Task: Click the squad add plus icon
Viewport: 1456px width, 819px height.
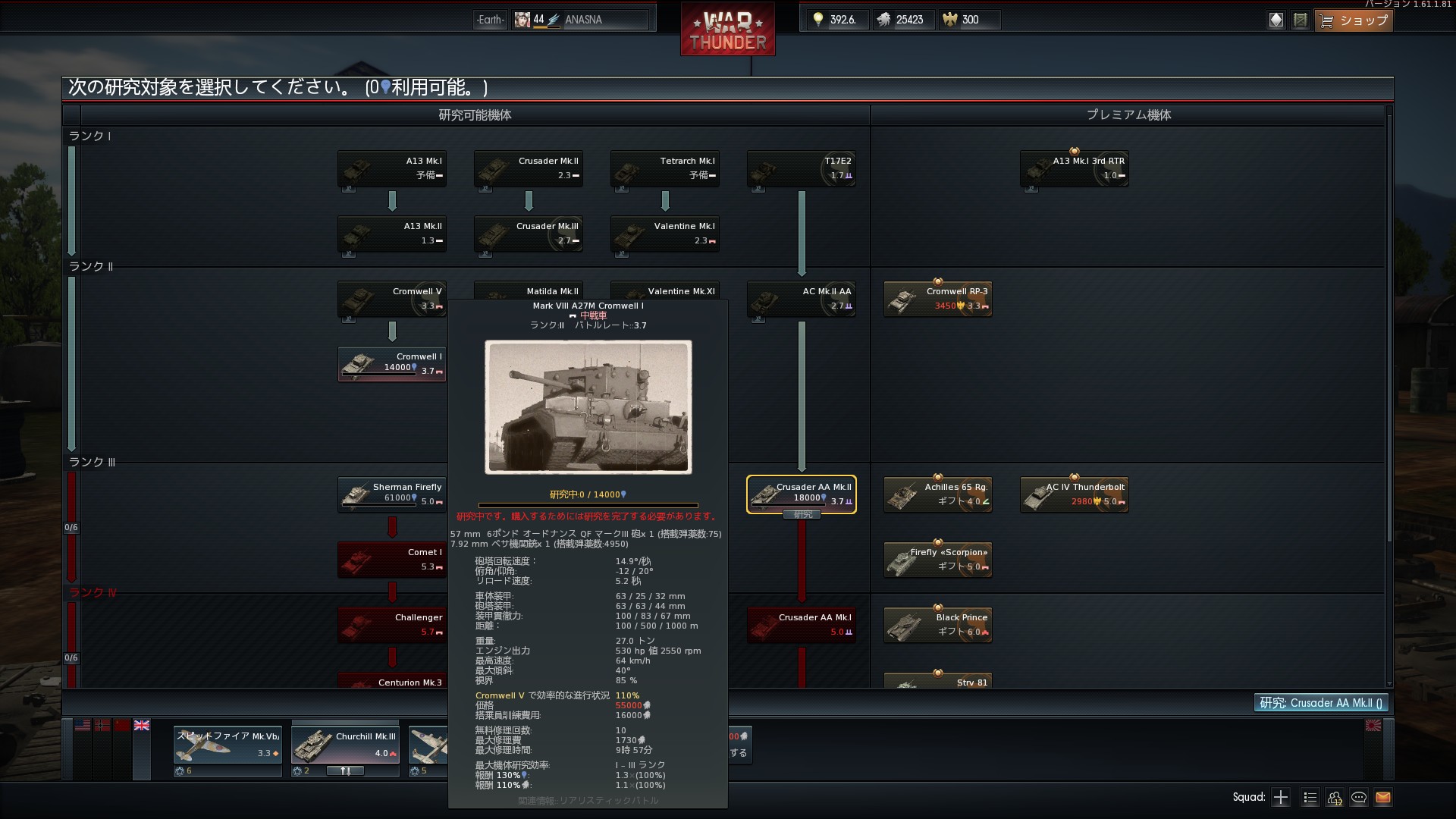Action: pyautogui.click(x=1281, y=797)
